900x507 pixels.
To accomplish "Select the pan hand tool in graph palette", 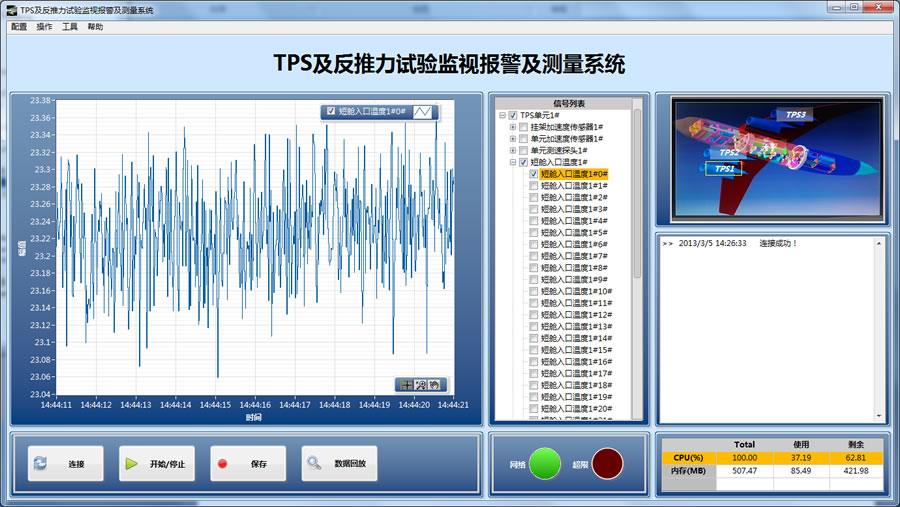I will click(x=435, y=384).
